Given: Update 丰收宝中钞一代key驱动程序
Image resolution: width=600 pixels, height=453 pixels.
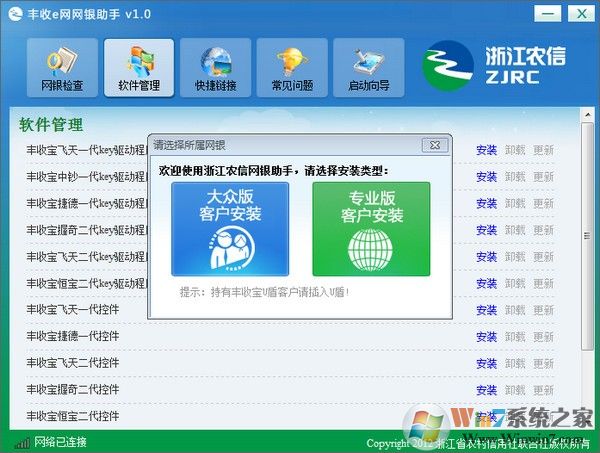Looking at the screenshot, I should click(543, 177).
